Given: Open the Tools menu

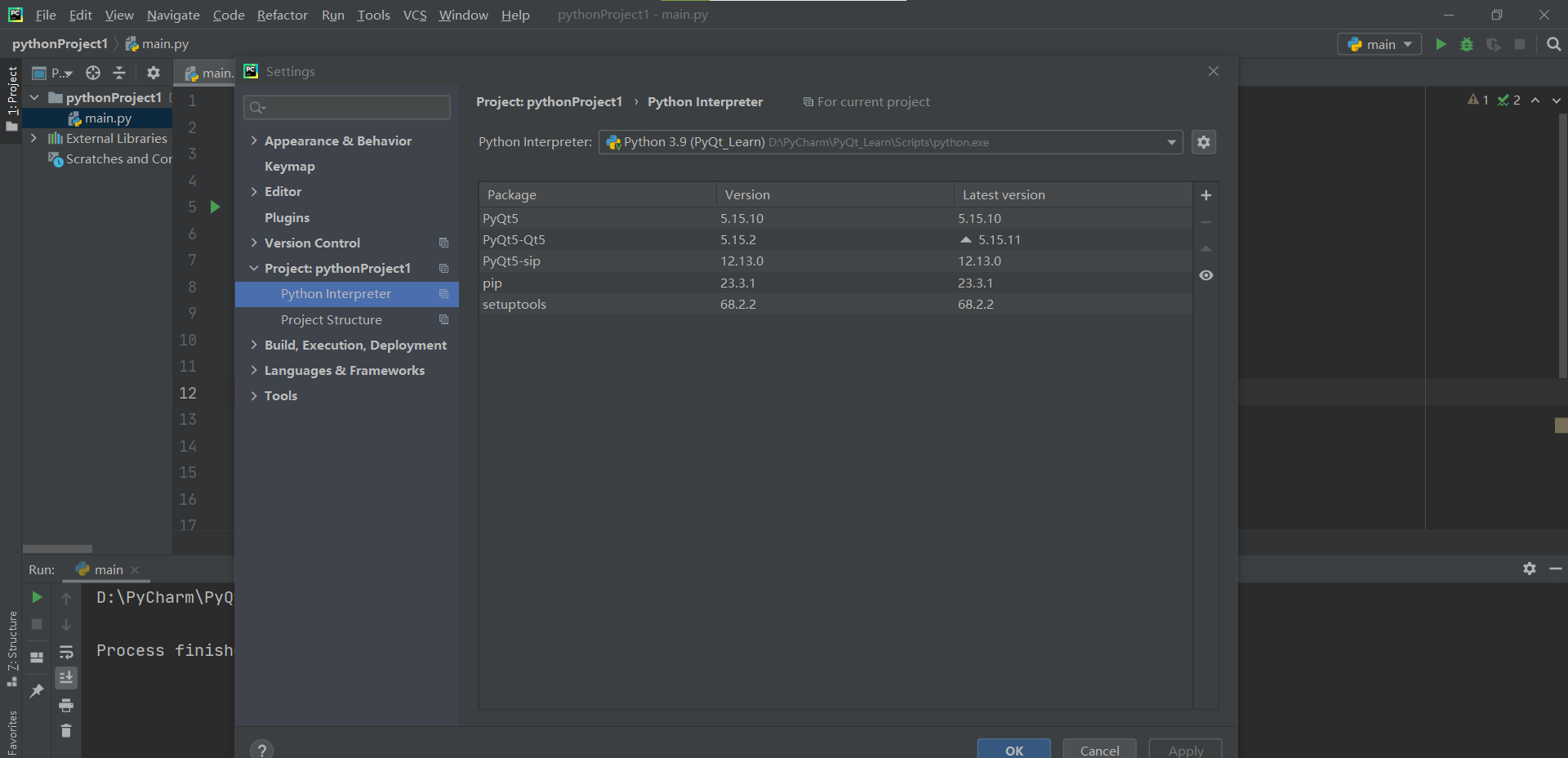Looking at the screenshot, I should coord(373,15).
